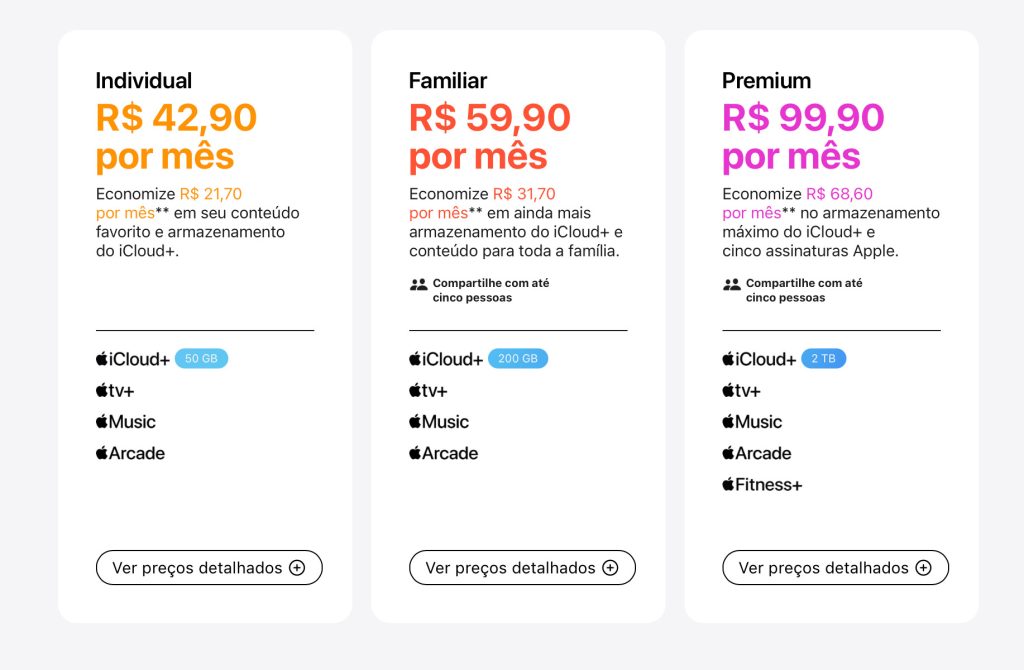The image size is (1024, 670).
Task: Click people sharing icon in Premium plan
Action: click(732, 285)
